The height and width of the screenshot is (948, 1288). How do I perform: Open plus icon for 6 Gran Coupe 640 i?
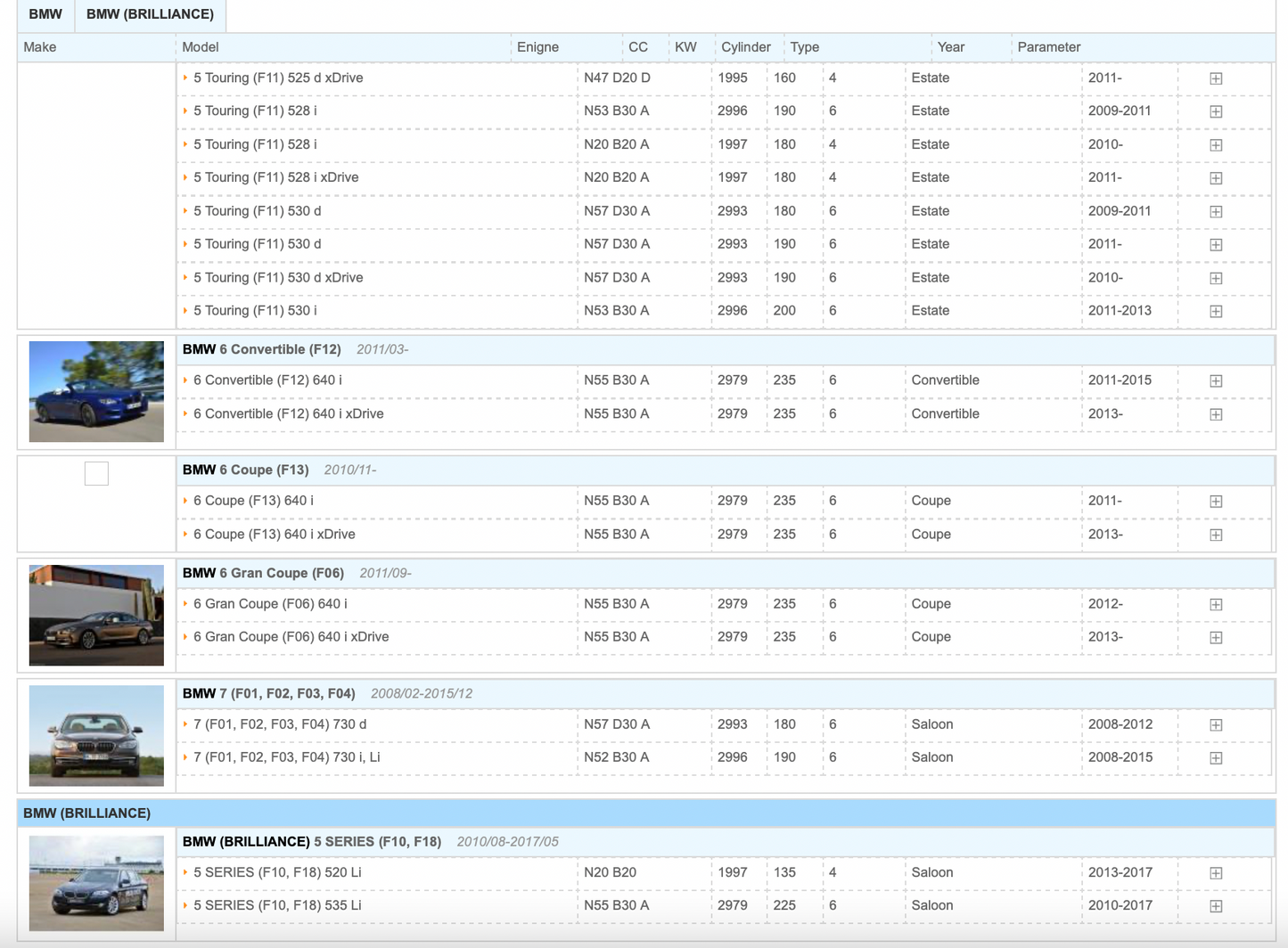click(1216, 604)
